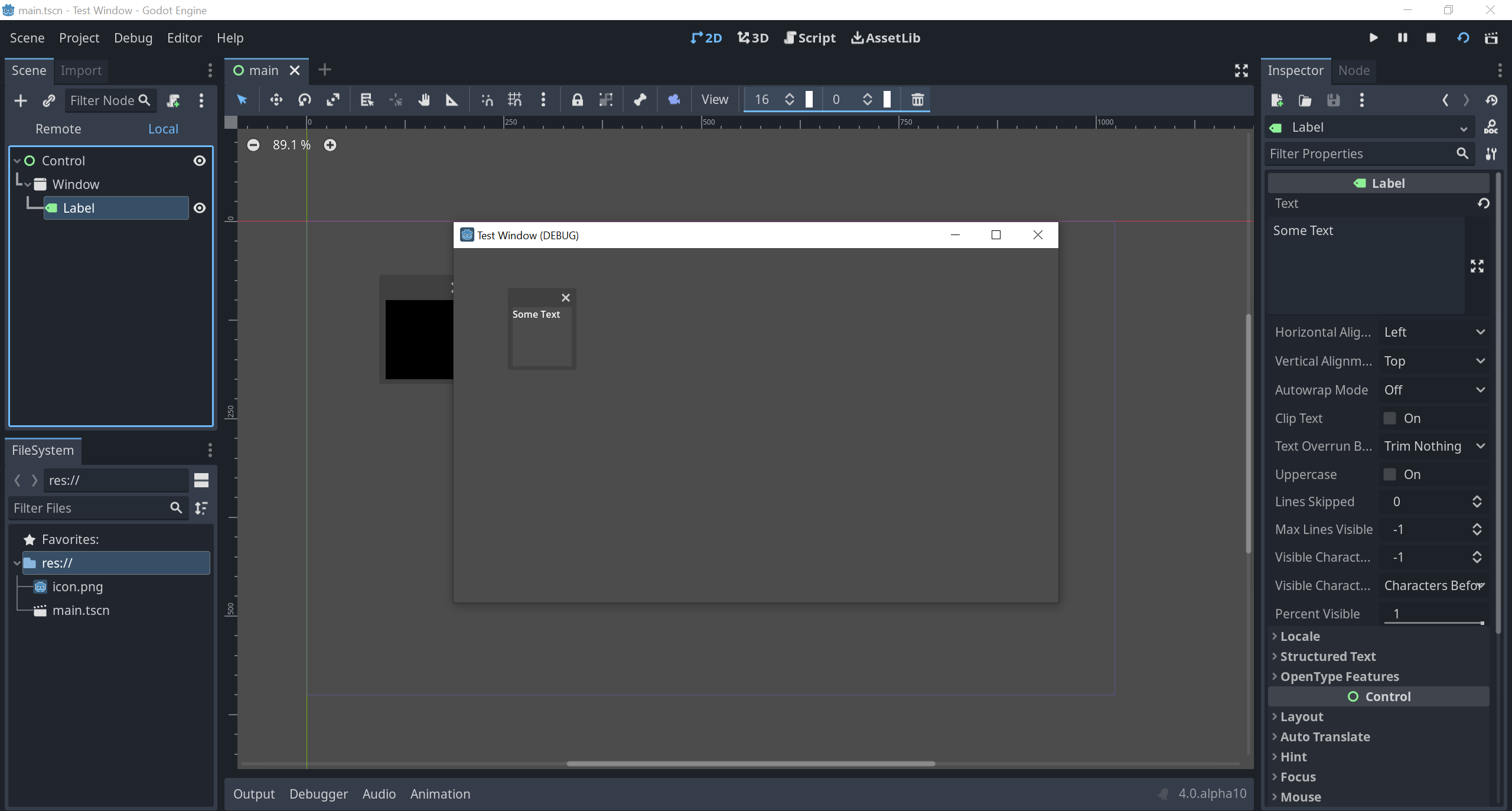Screen dimensions: 1512x811
Task: Change the Autowrap Mode dropdown
Action: (1435, 390)
